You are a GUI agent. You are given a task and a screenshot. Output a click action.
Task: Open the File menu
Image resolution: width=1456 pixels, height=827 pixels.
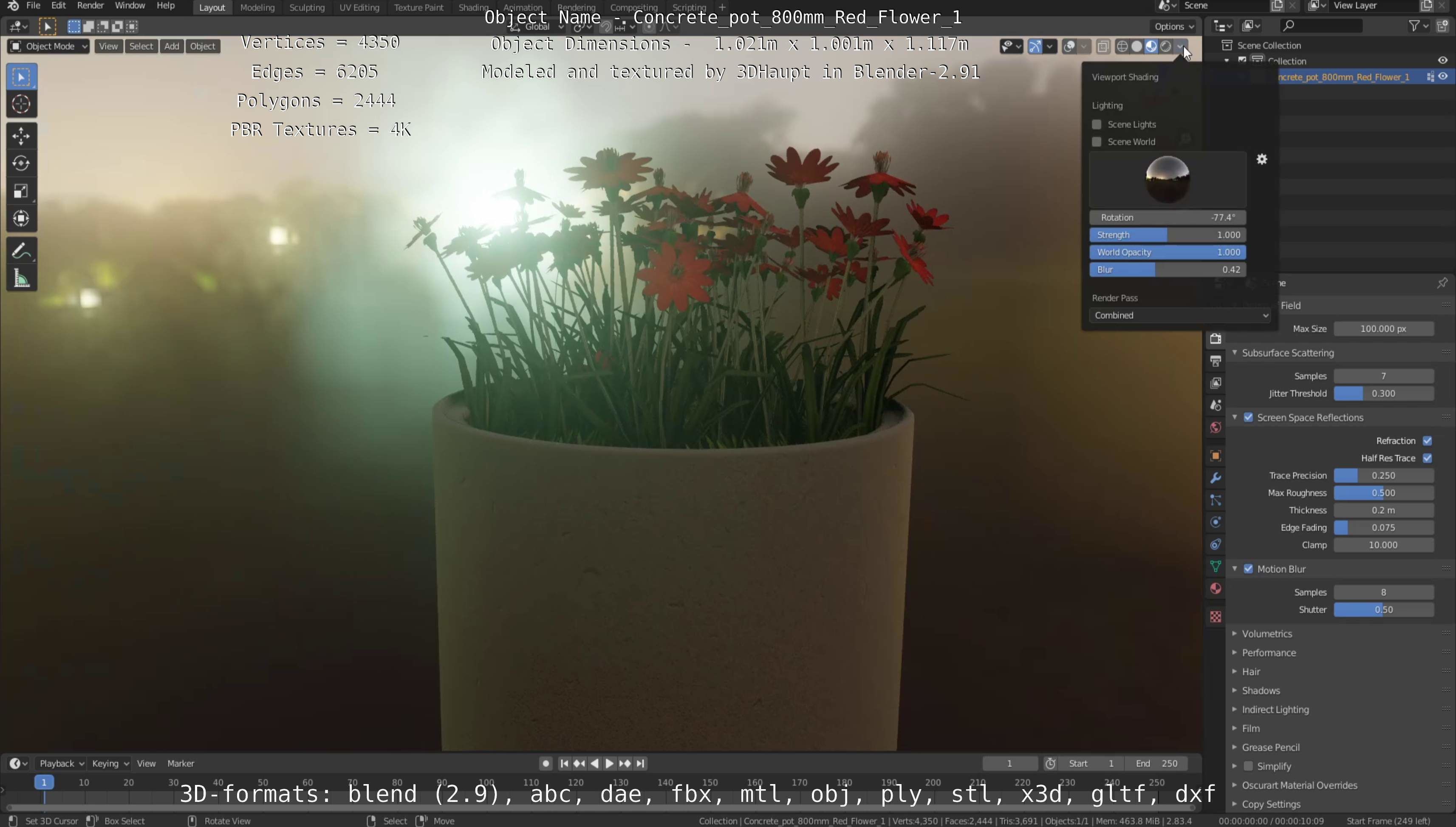click(33, 6)
